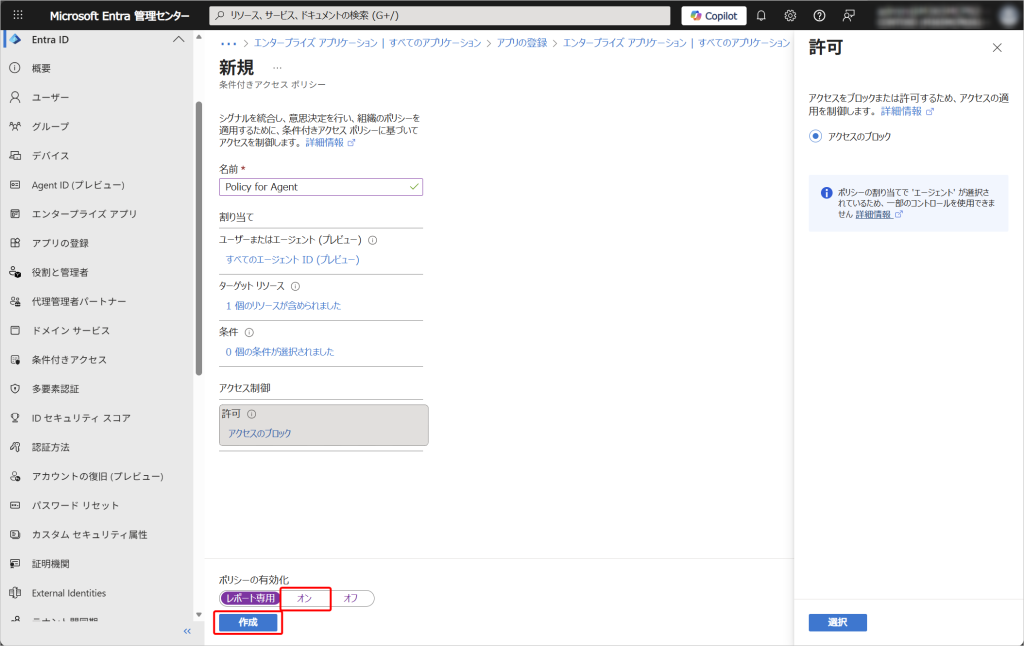1024x646 pixels.
Task: Open エンタープライズ アプリ in the sidebar
Action: [84, 214]
